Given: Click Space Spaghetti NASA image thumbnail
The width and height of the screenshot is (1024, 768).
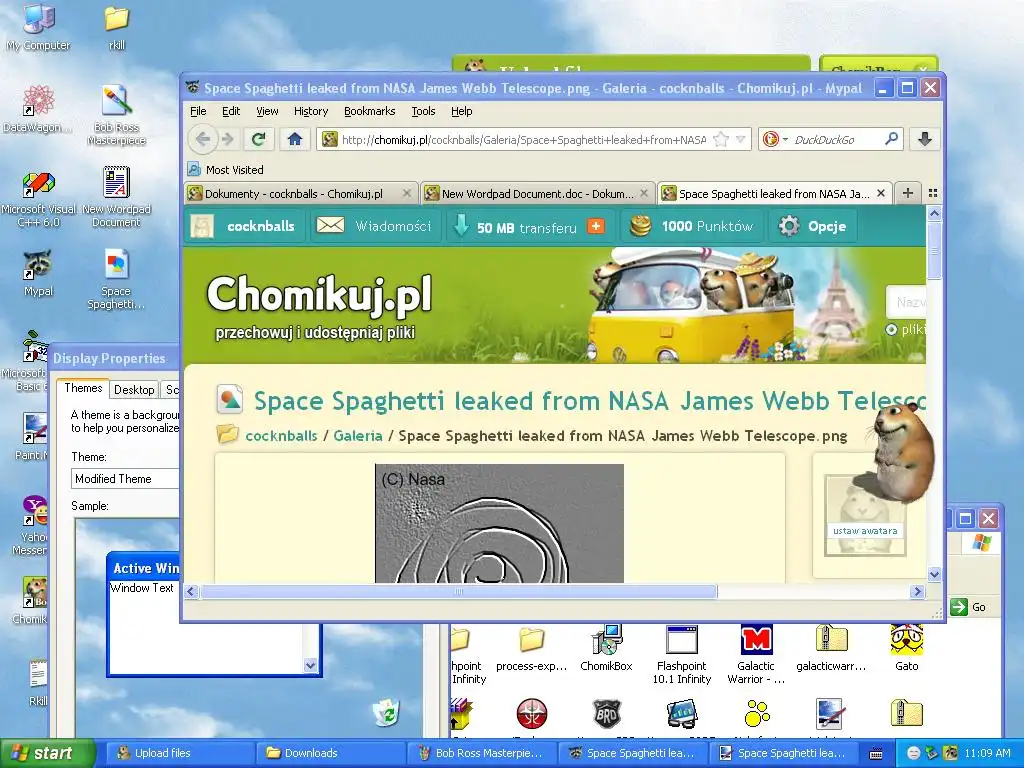Looking at the screenshot, I should click(500, 523).
